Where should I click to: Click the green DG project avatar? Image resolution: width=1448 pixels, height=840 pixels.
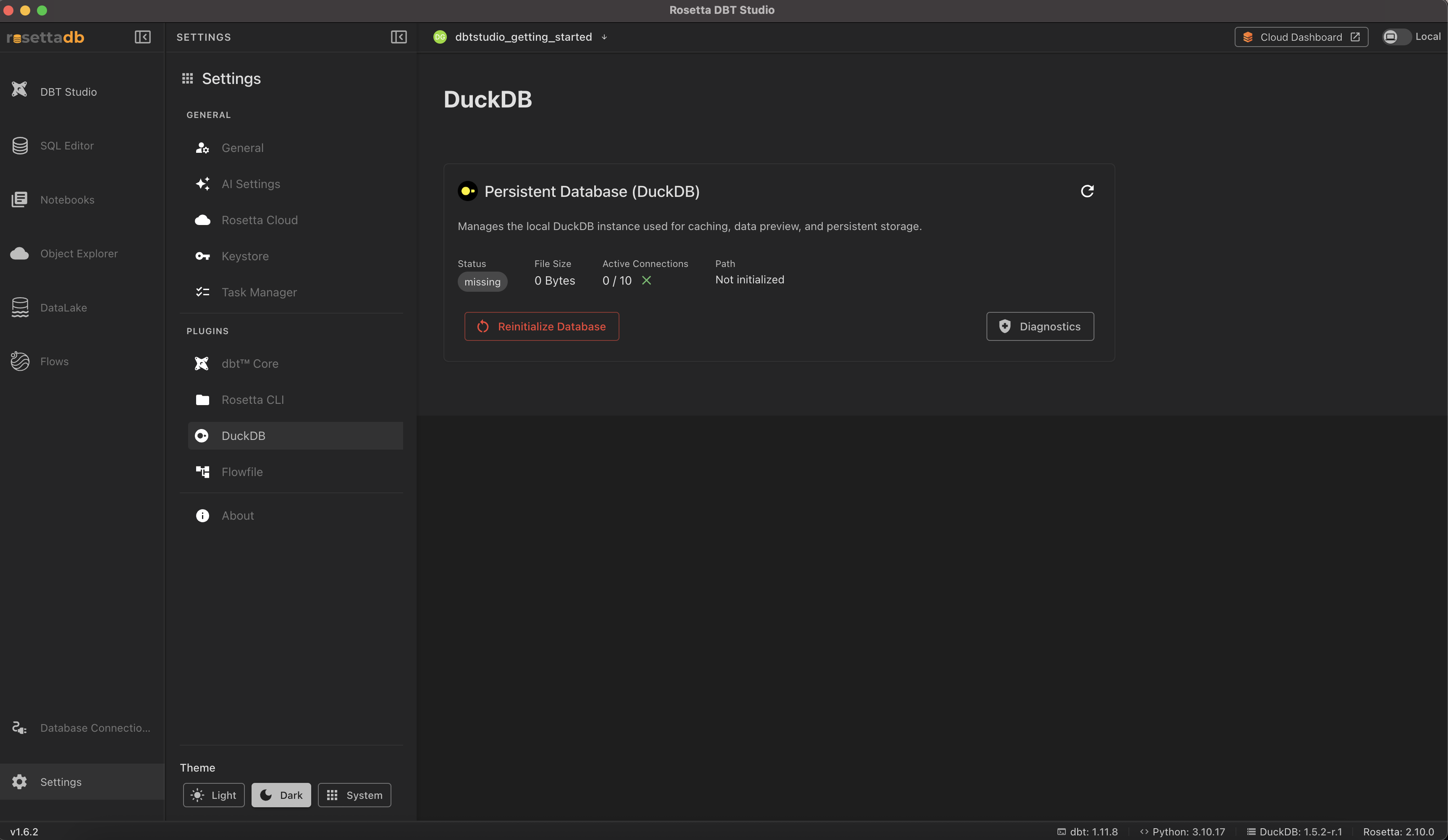pos(440,37)
